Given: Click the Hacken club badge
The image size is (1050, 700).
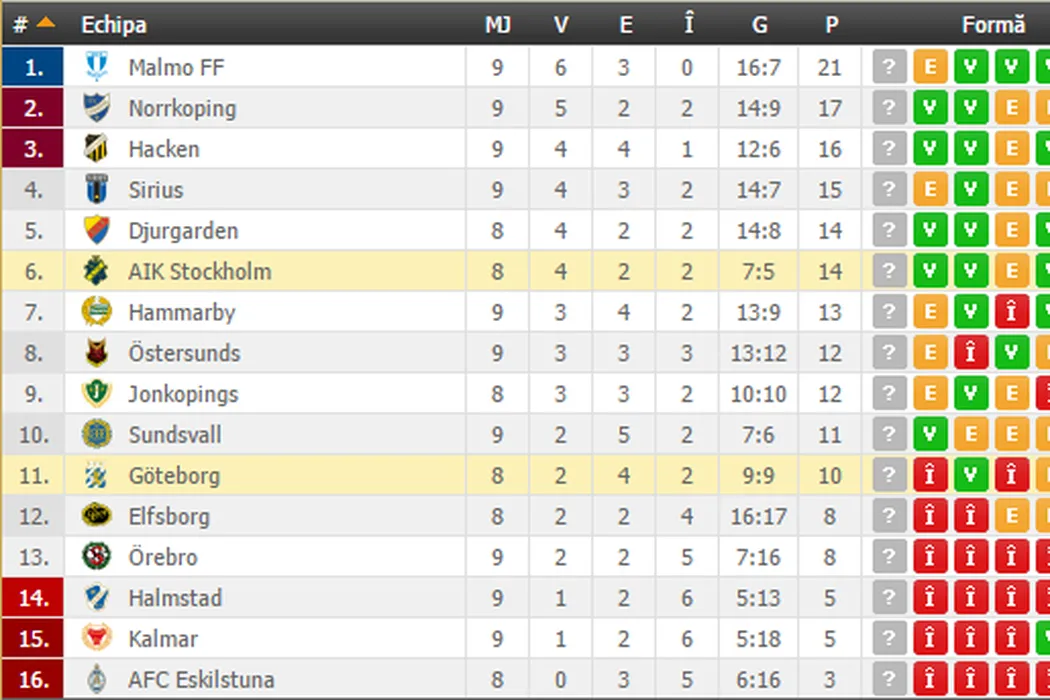Looking at the screenshot, I should point(96,149).
